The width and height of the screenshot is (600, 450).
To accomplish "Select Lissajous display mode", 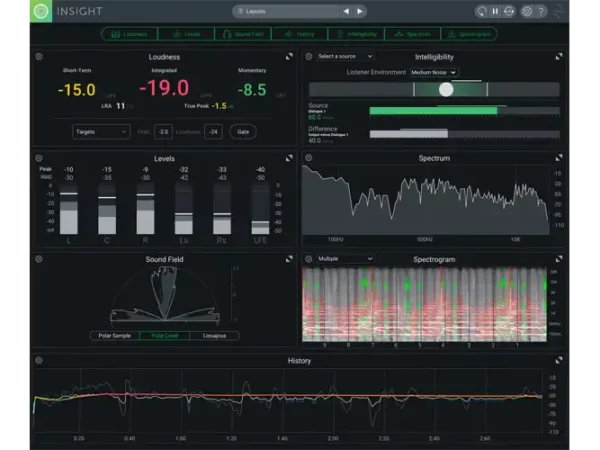I will (214, 336).
